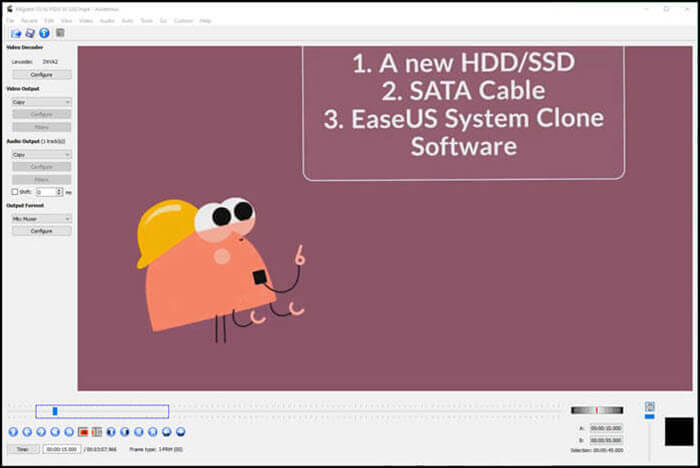This screenshot has height=468, width=700.
Task: Click the Time button beside the timecode
Action: pos(23,449)
